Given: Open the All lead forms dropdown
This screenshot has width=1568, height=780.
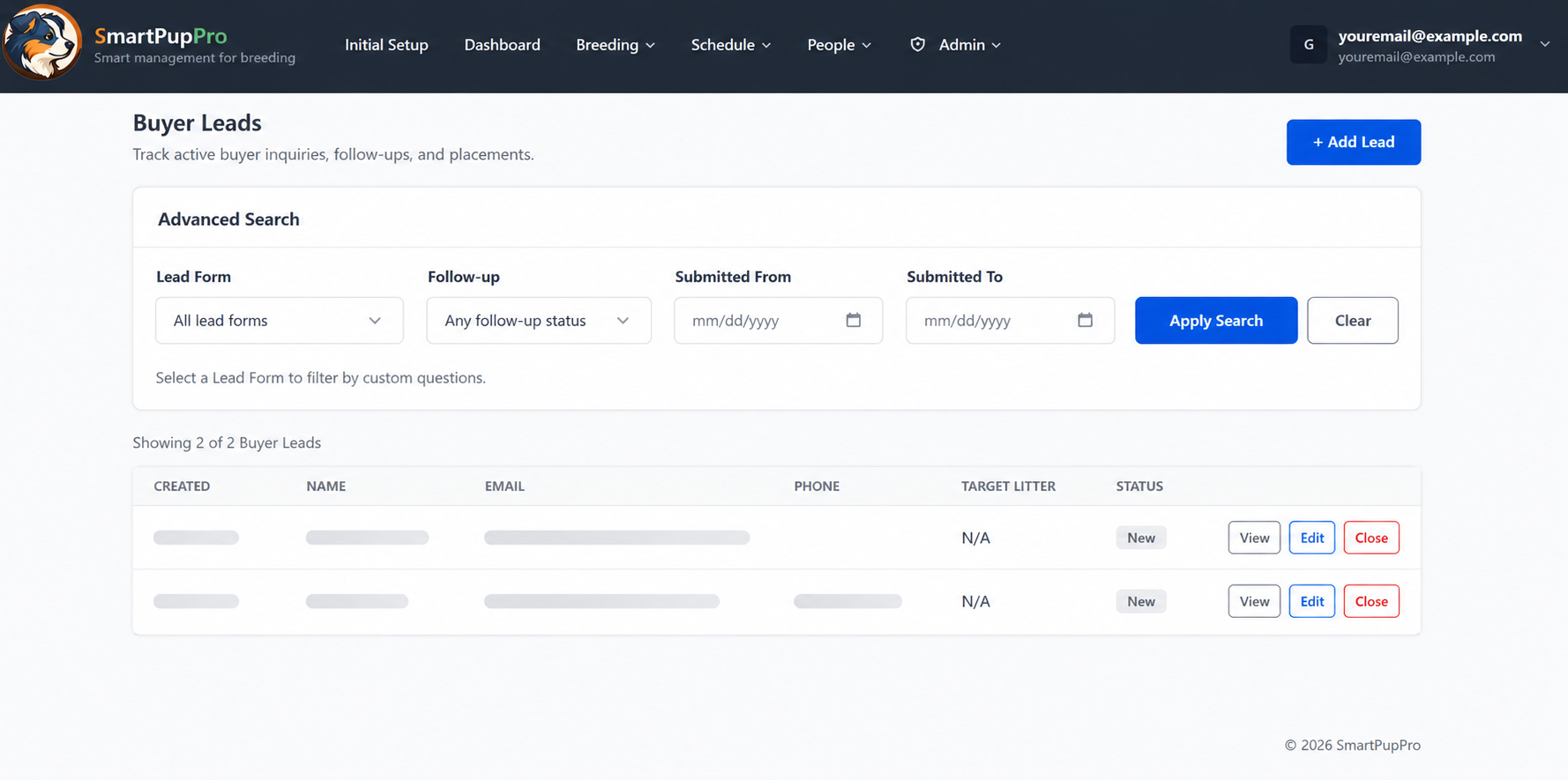Looking at the screenshot, I should (x=280, y=321).
